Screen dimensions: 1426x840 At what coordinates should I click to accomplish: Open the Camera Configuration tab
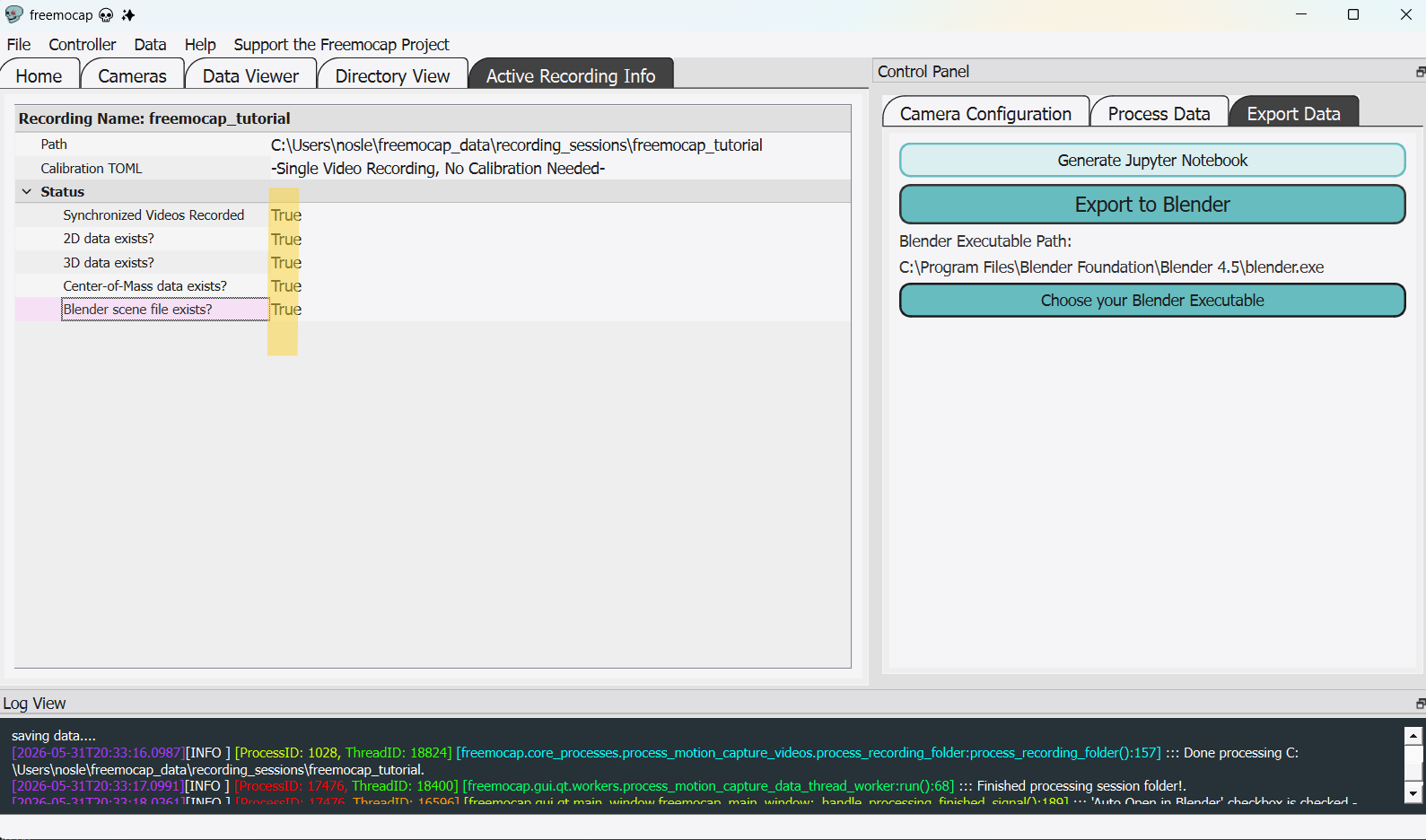coord(985,114)
